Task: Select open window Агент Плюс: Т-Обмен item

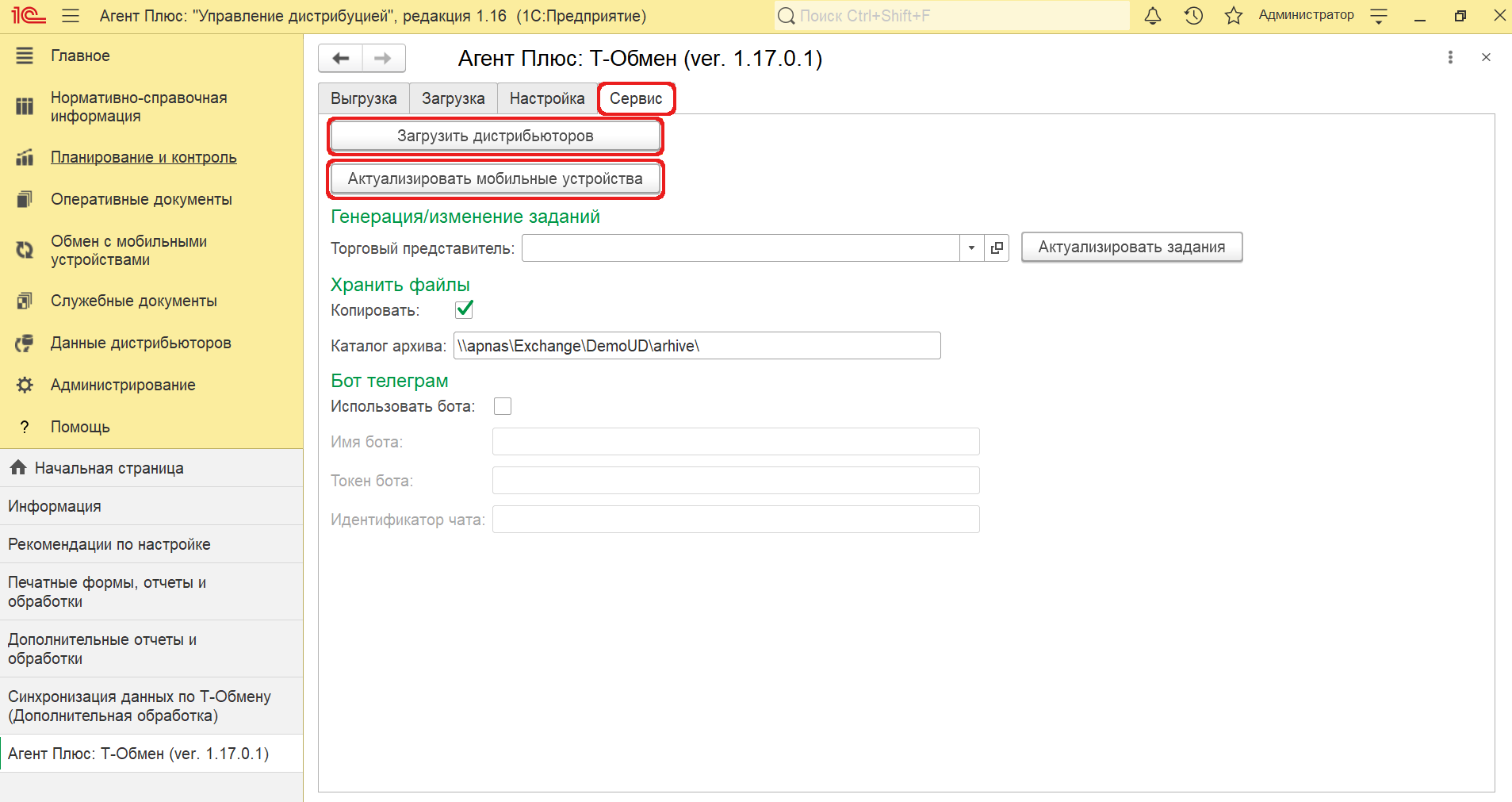Action: tap(151, 754)
